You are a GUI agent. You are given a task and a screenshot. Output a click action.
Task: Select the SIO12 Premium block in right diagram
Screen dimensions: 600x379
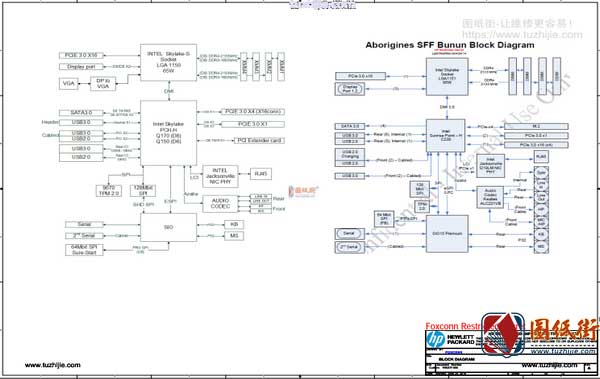447,234
